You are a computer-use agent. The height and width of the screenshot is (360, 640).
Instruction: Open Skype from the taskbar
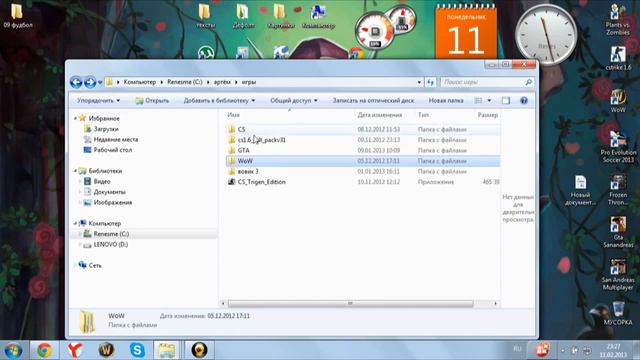(137, 350)
